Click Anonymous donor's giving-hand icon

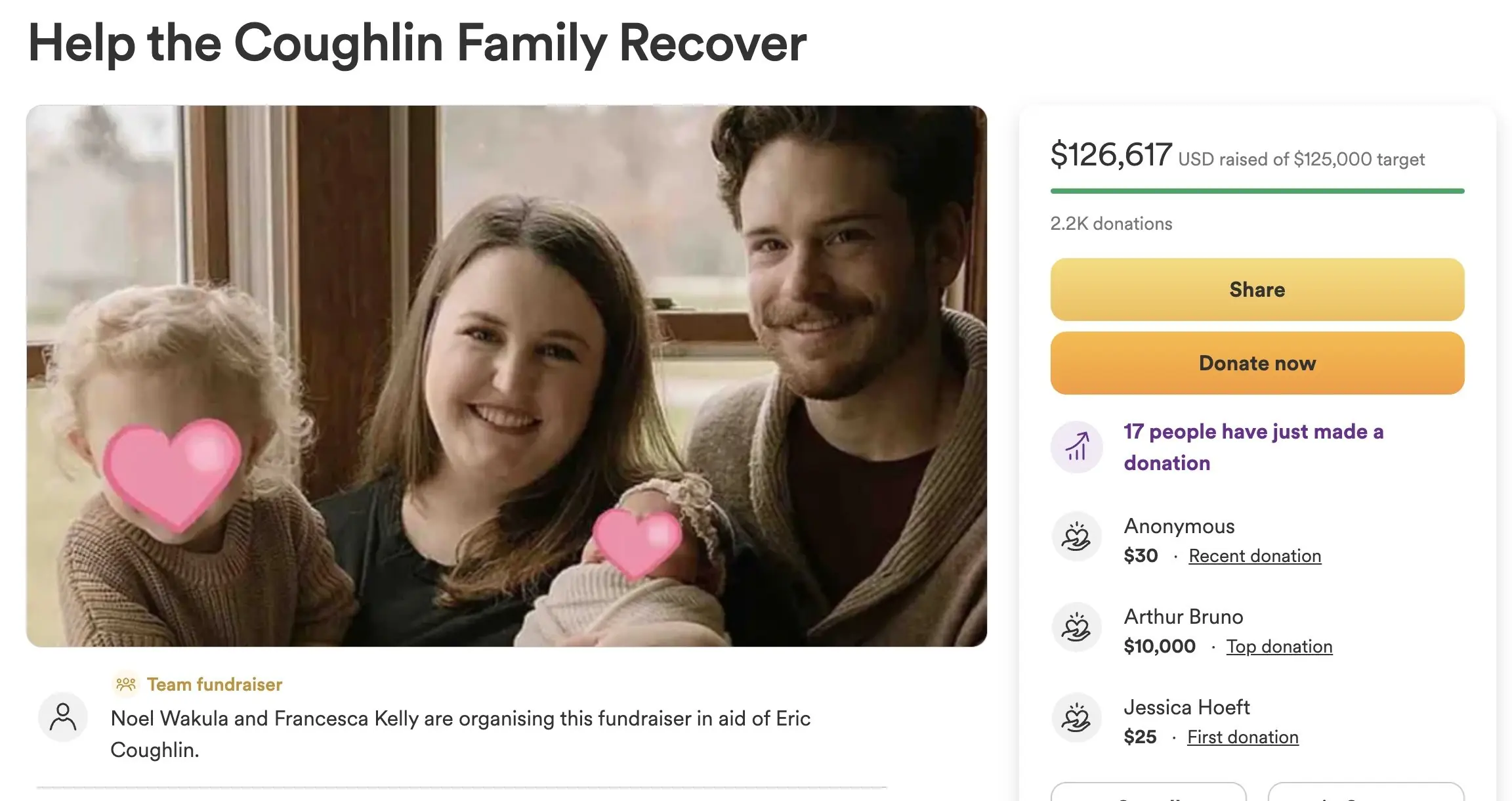coord(1076,536)
